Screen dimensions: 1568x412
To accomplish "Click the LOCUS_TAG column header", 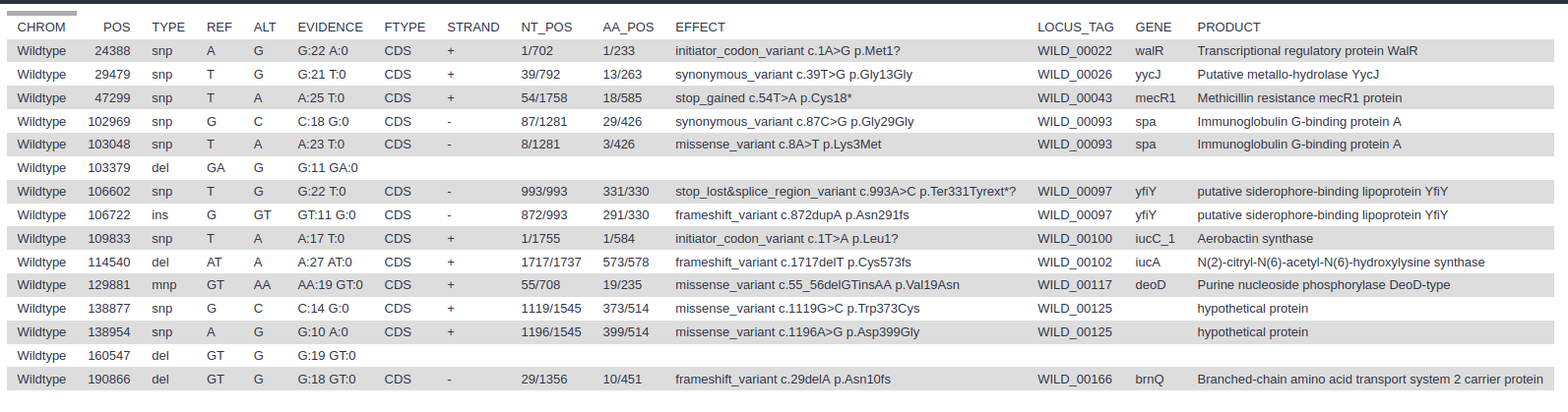I will click(x=1075, y=28).
